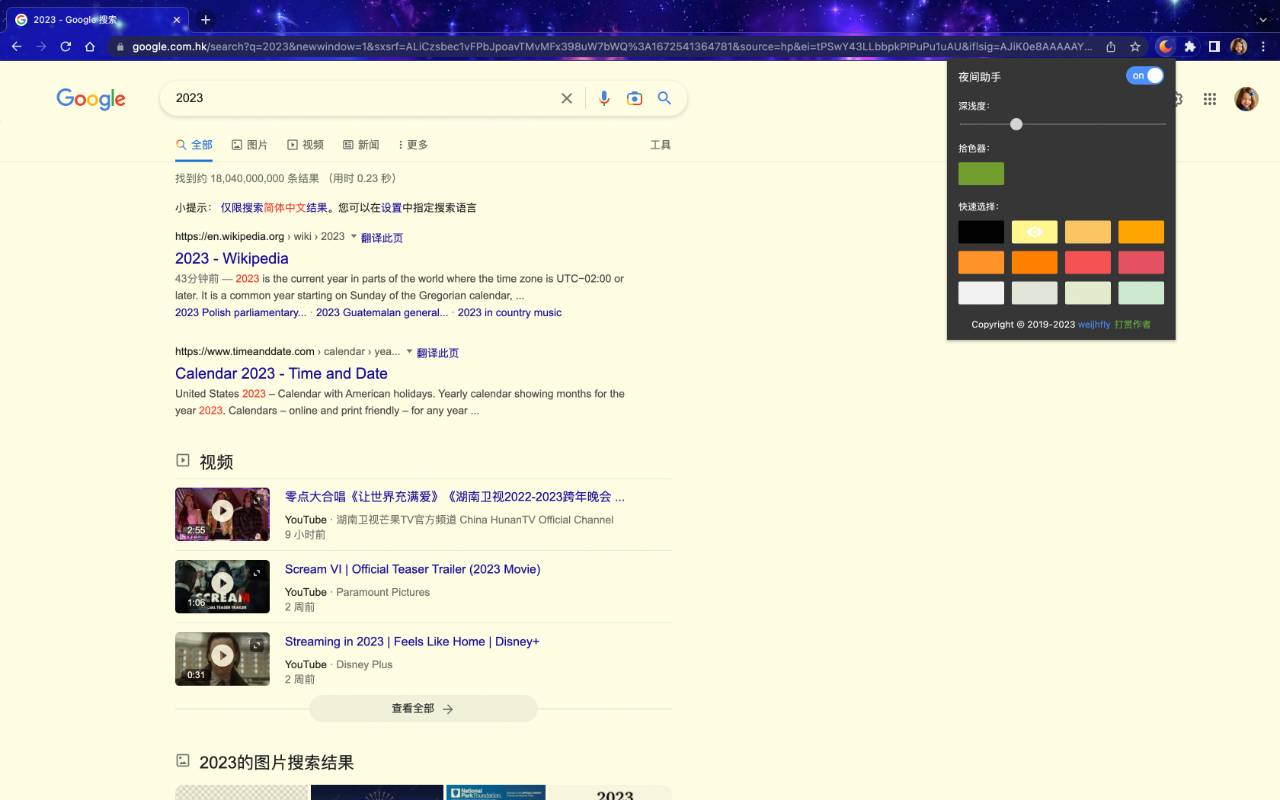Open Scream VI Official Teaser Trailer link
This screenshot has height=800, width=1280.
coord(412,569)
